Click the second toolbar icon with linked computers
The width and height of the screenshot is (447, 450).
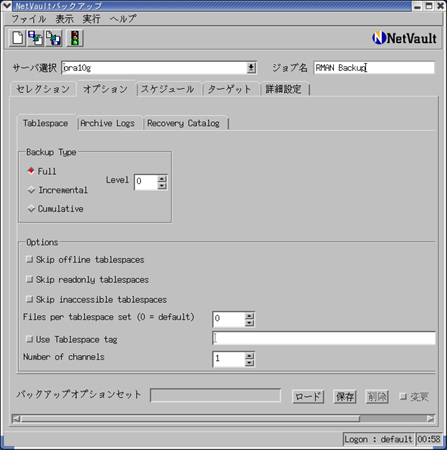click(x=35, y=38)
